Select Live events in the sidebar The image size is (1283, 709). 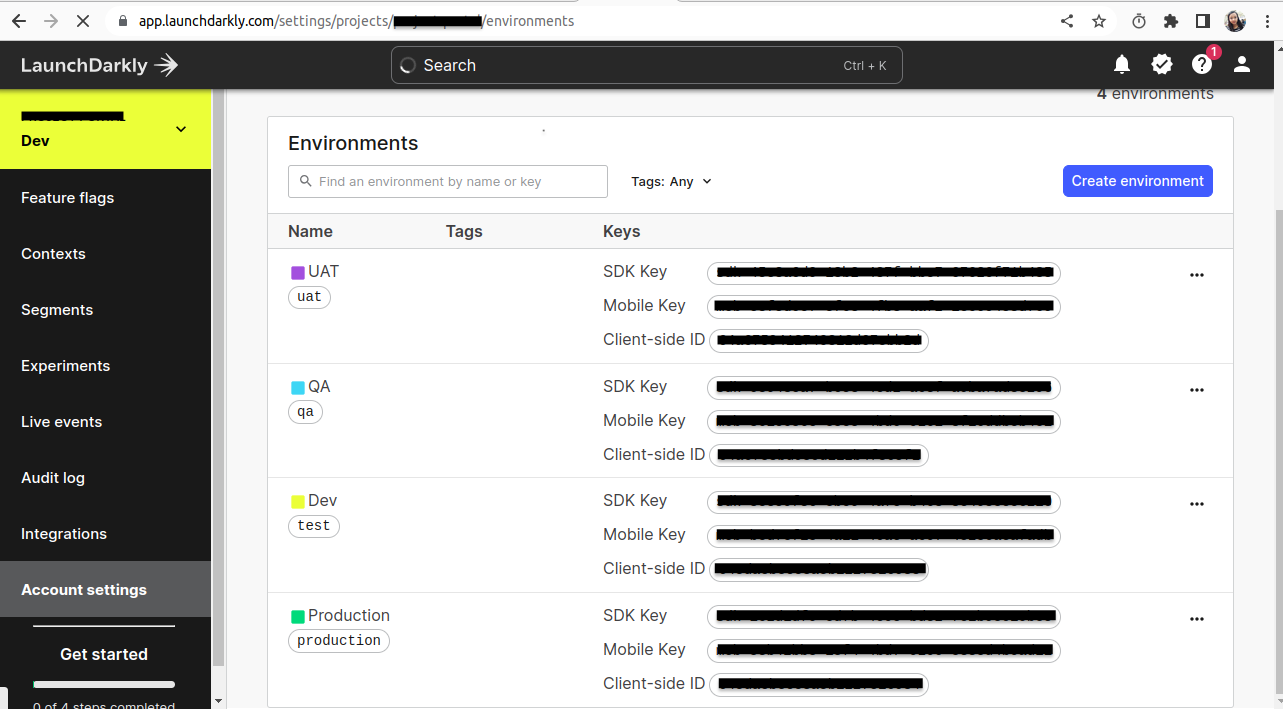click(x=61, y=421)
